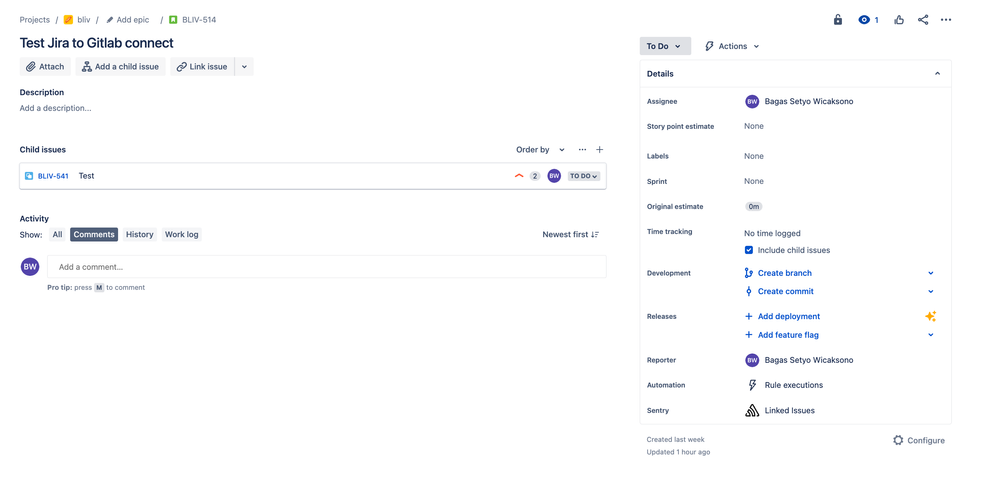The image size is (999, 478).
Task: Expand the dropdown next to Link issue
Action: pyautogui.click(x=244, y=66)
